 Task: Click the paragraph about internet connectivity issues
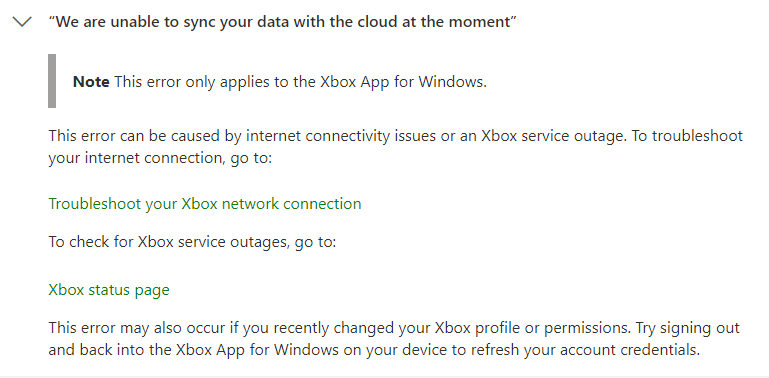point(396,147)
